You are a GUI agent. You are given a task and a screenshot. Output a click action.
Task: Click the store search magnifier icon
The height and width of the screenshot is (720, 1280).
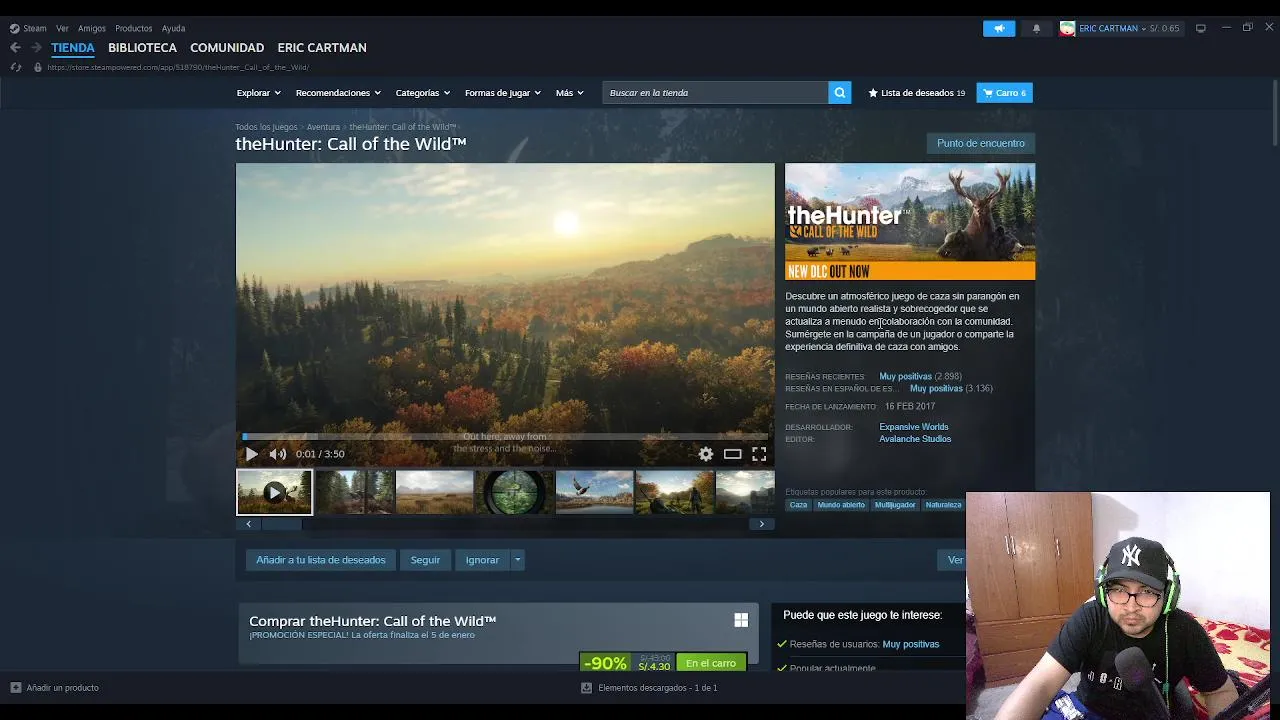tap(840, 92)
